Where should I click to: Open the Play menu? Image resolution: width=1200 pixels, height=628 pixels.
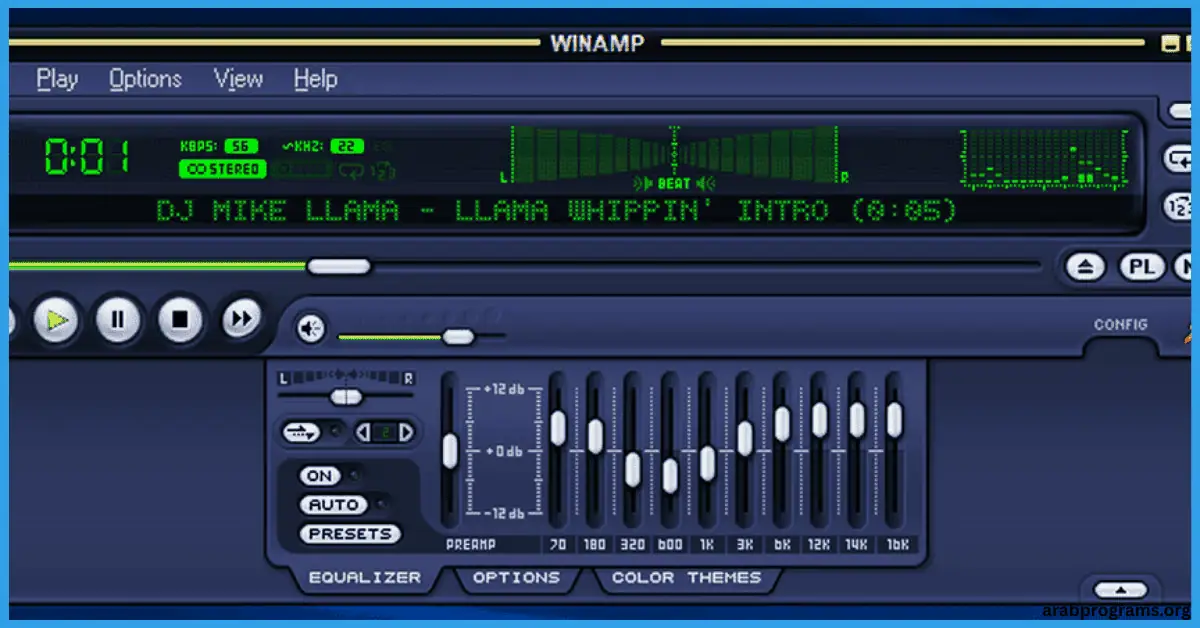click(57, 79)
